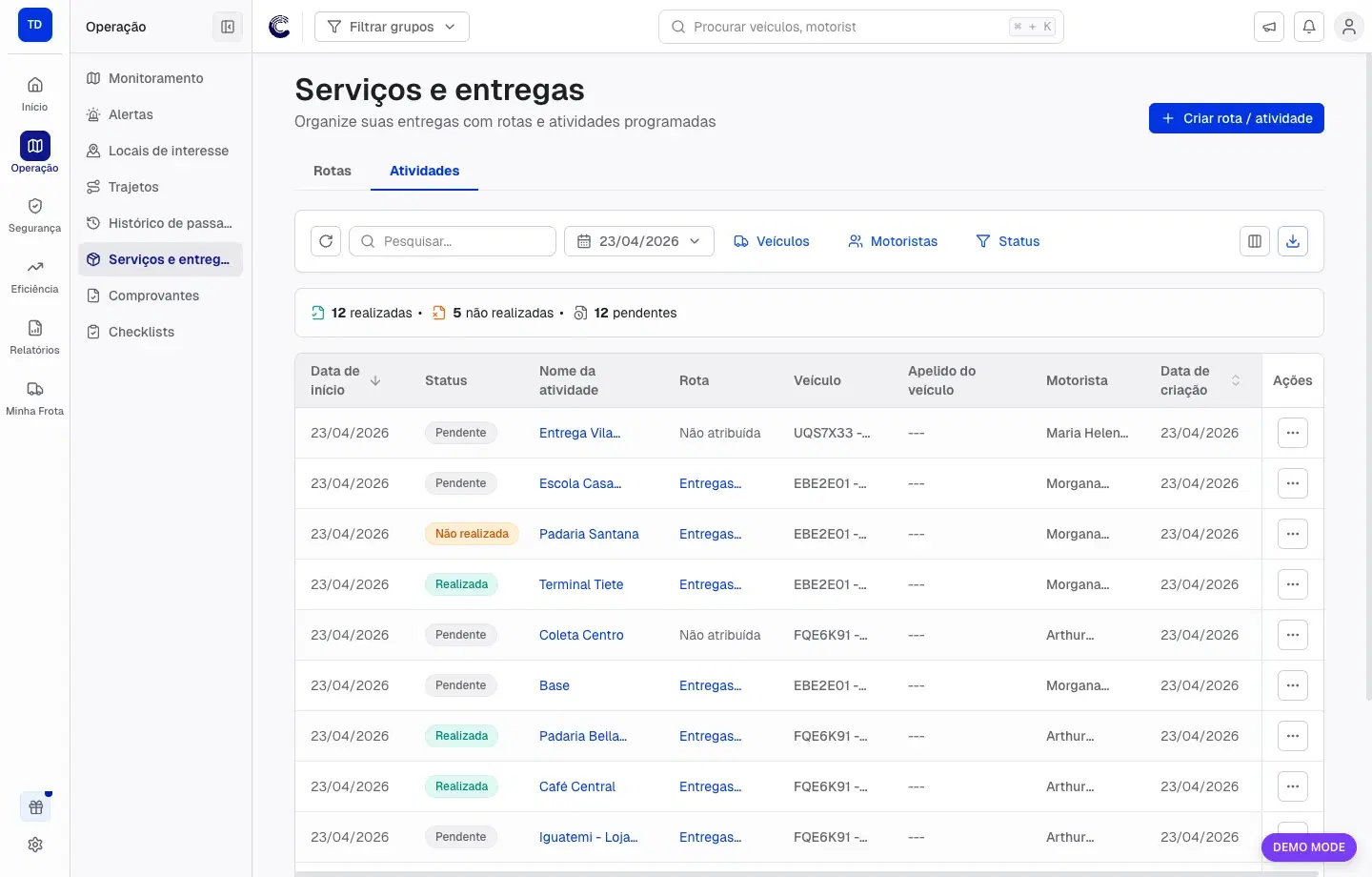
Task: Open the Terminal Tiete activity link
Action: click(581, 584)
